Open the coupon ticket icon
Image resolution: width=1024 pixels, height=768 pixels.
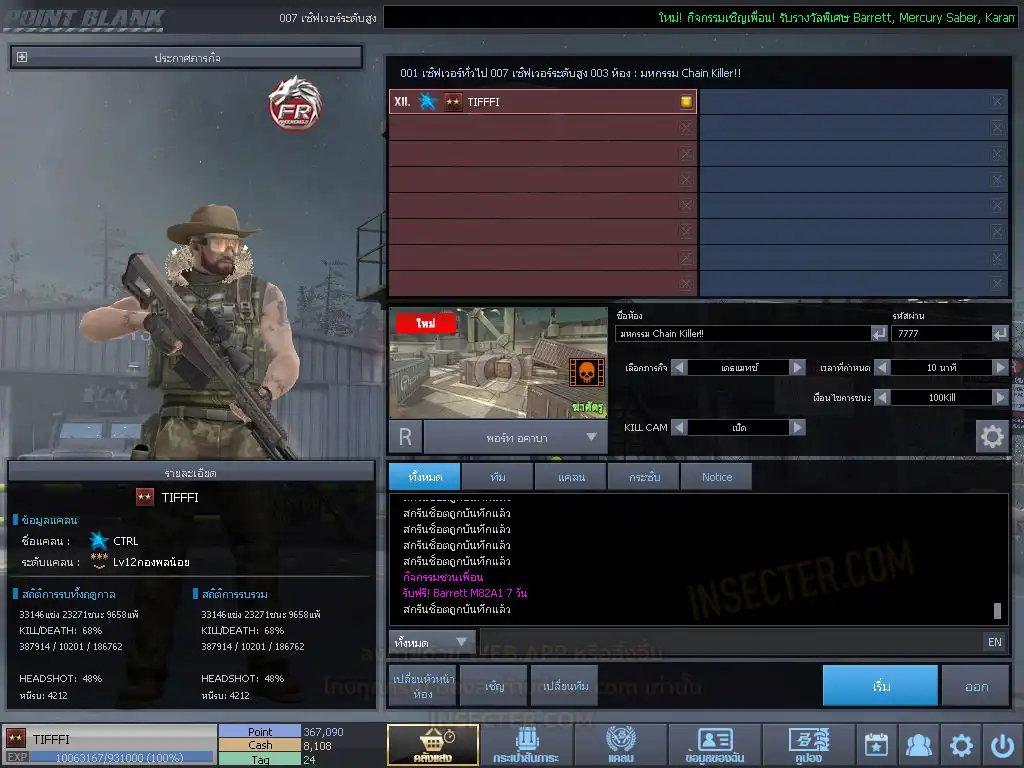coord(808,745)
